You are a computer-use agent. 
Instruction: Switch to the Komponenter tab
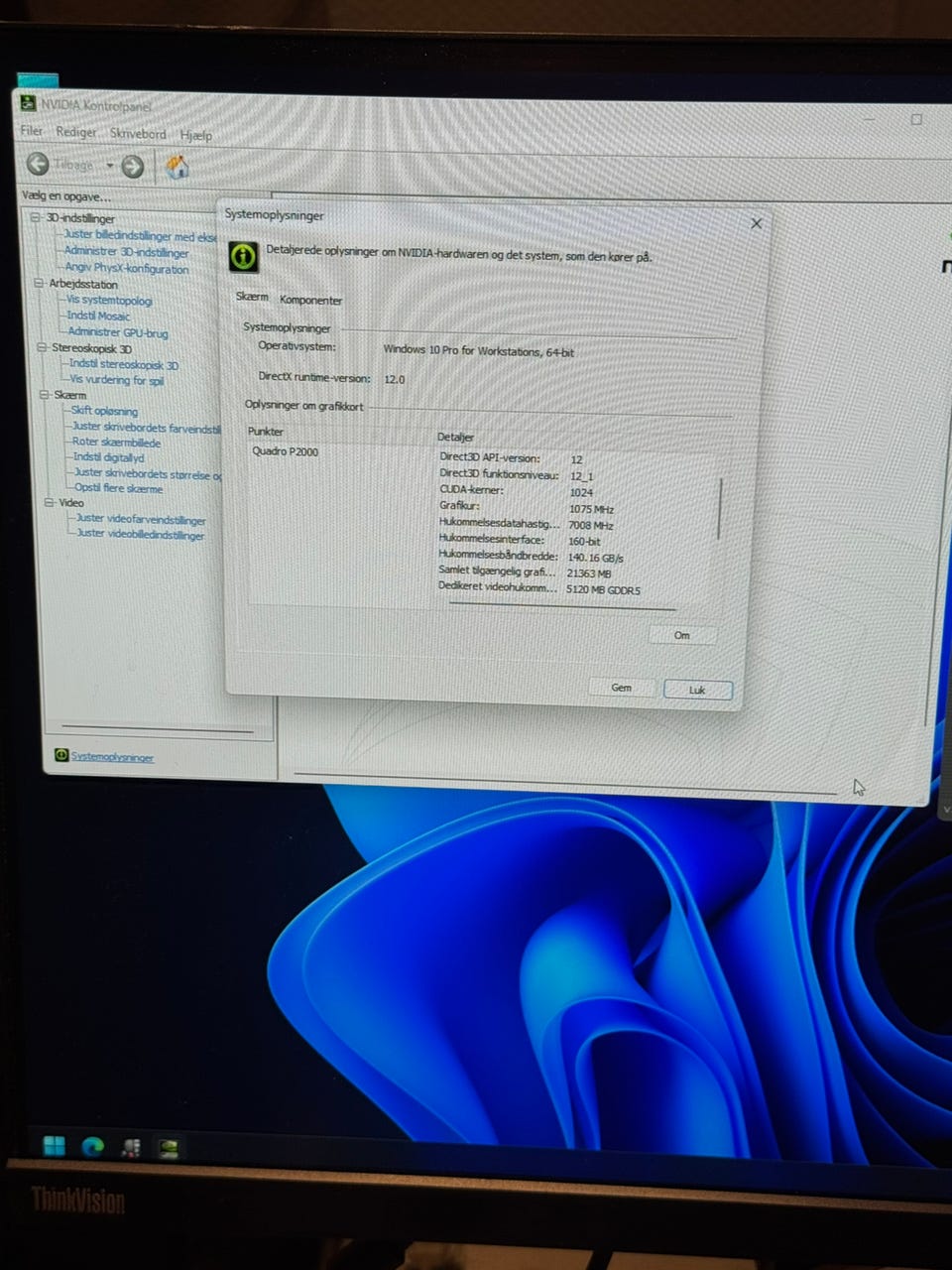pos(310,300)
